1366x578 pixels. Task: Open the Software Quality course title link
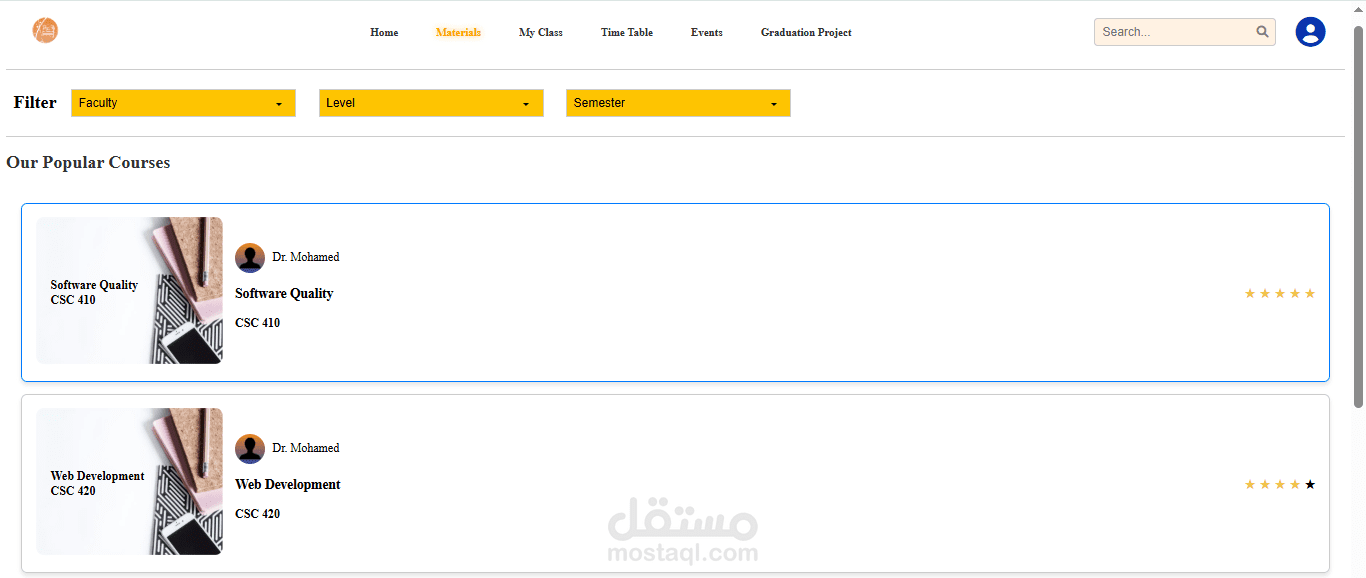pos(284,294)
